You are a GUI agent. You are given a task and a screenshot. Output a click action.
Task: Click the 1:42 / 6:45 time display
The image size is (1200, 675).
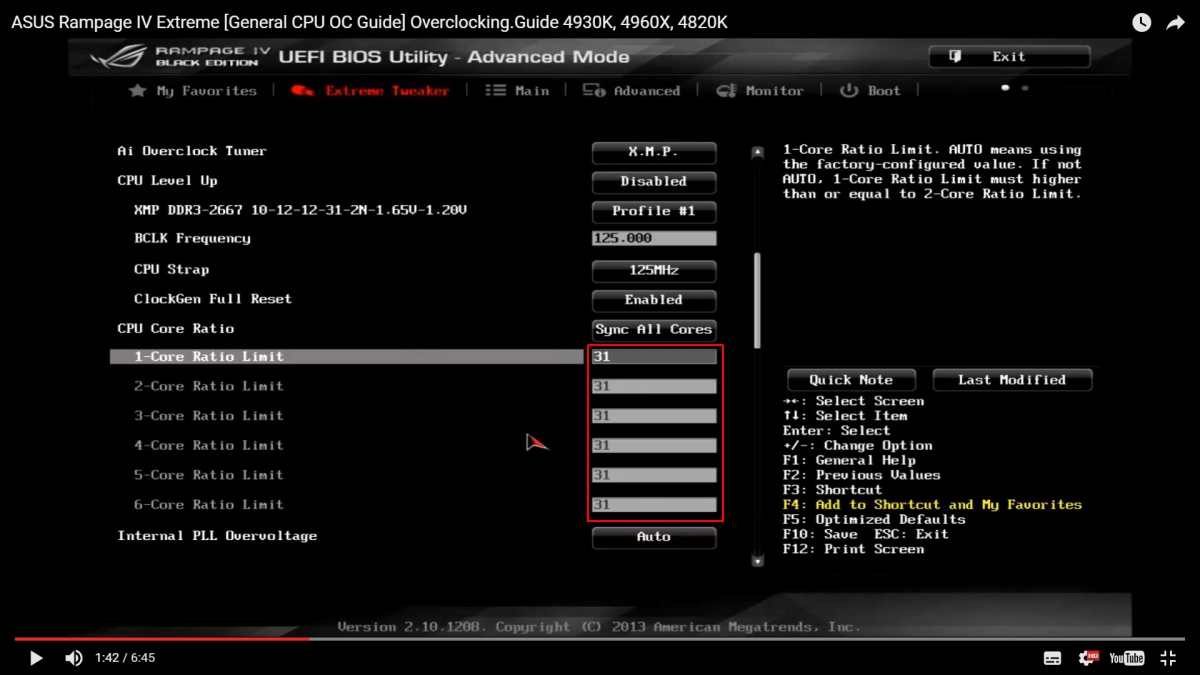point(125,658)
